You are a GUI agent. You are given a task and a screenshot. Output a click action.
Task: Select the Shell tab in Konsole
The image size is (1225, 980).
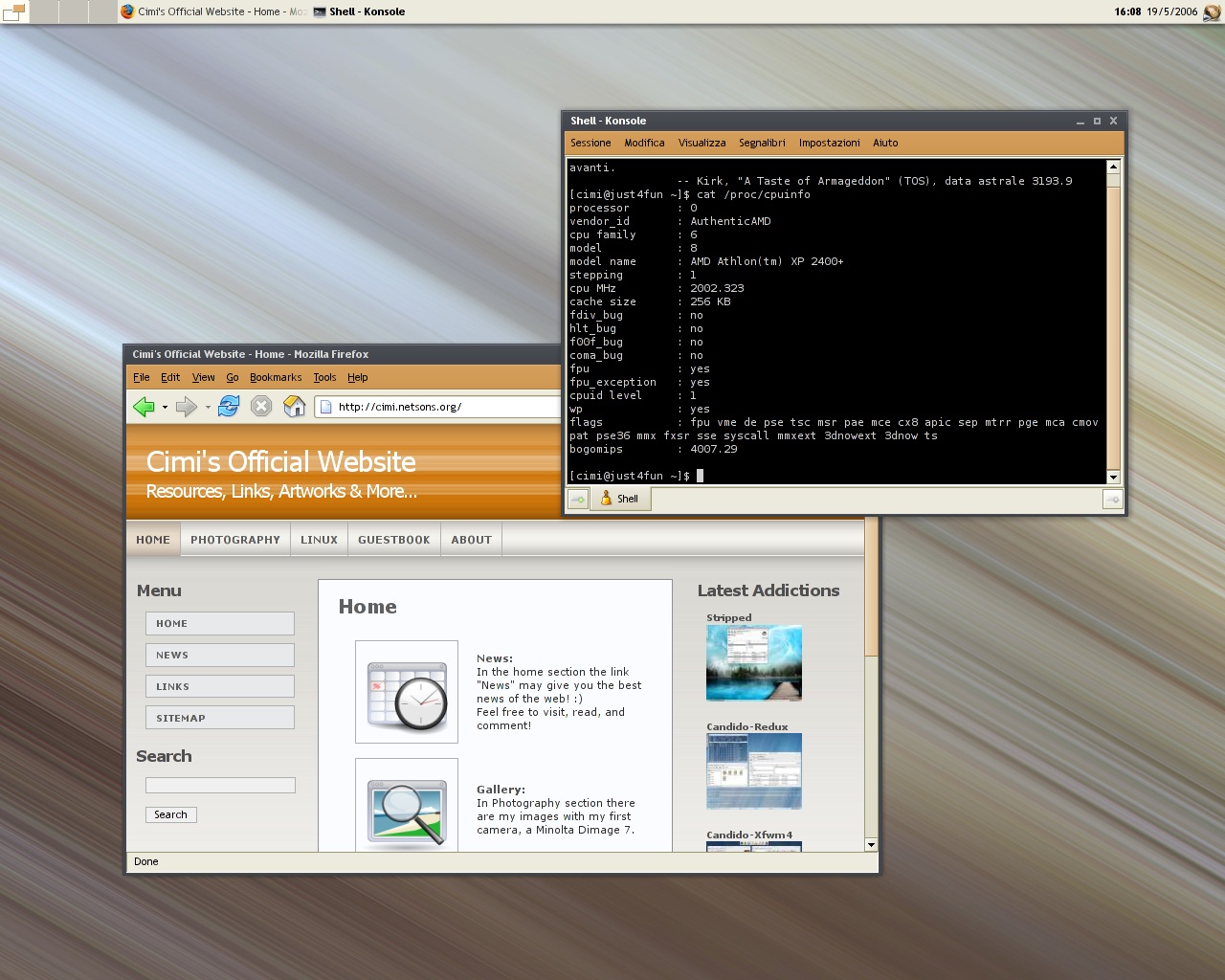coord(620,499)
